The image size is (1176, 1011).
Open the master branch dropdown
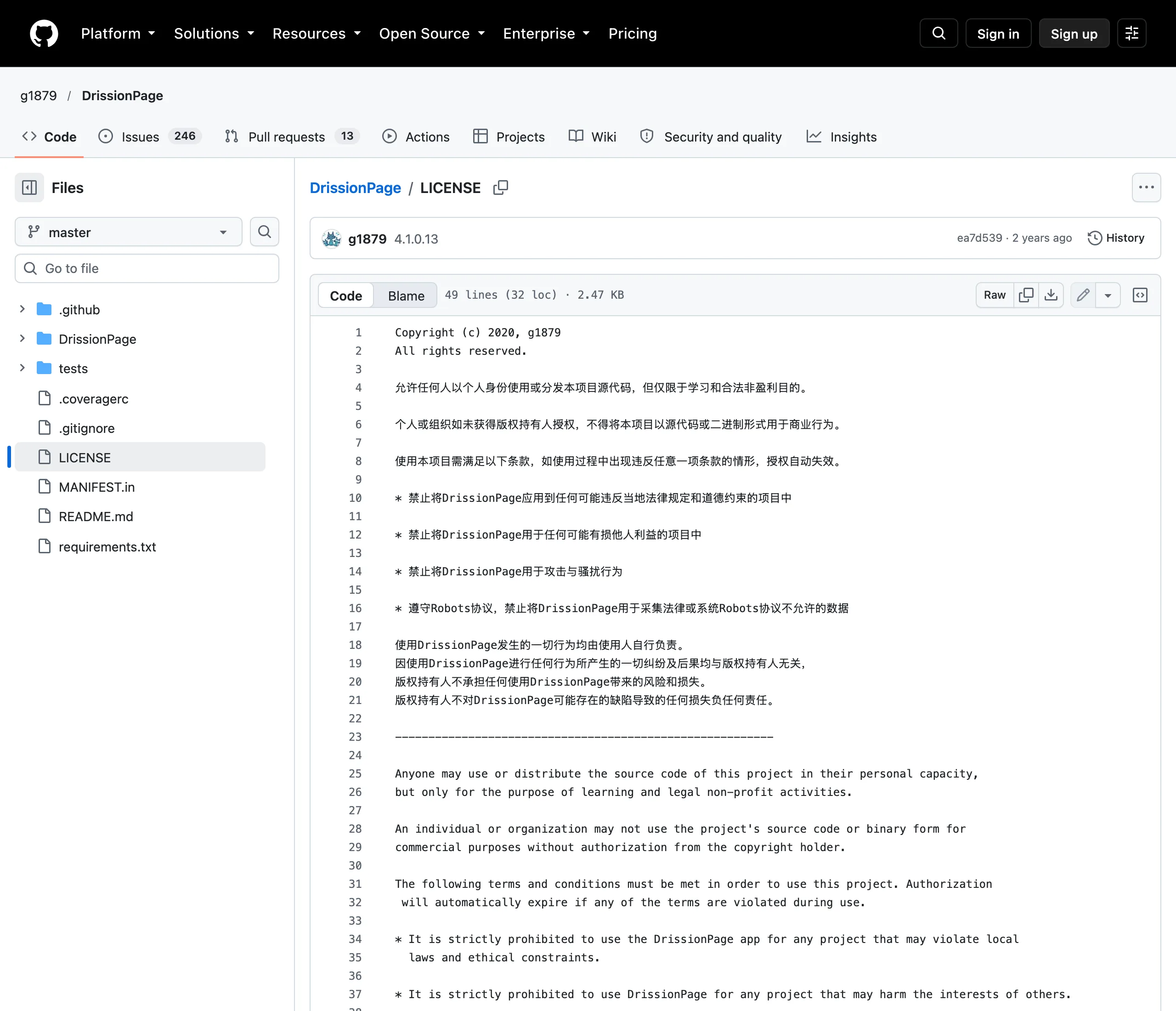[x=129, y=232]
